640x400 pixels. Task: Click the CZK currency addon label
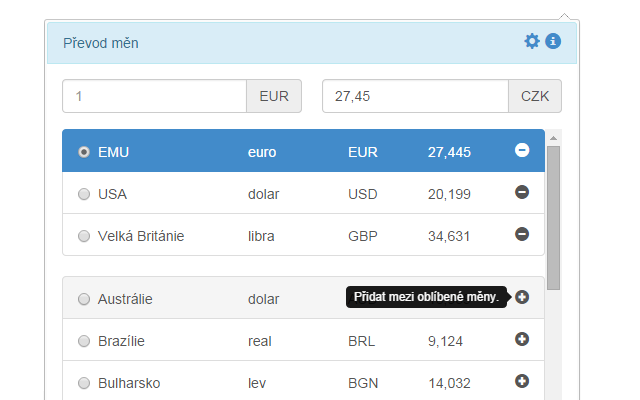(535, 96)
